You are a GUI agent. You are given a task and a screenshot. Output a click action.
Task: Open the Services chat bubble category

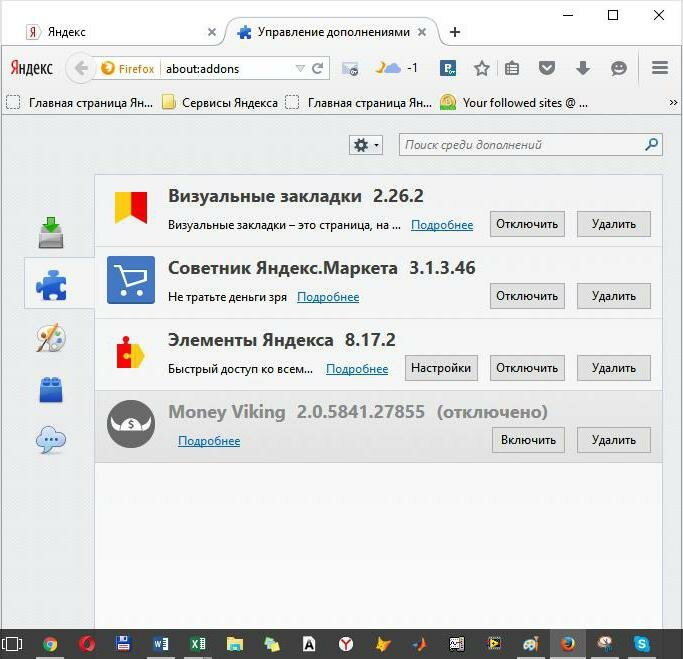click(x=51, y=440)
